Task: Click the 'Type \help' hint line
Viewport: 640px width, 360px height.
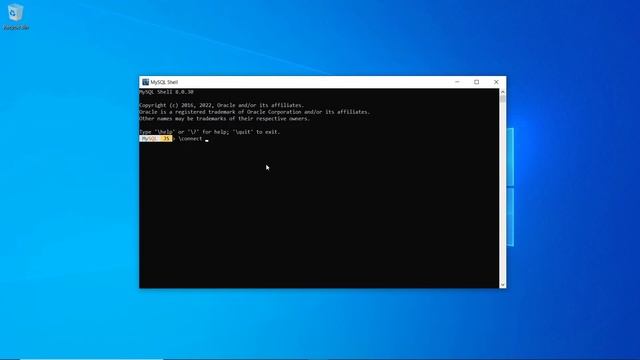Action: coord(210,132)
